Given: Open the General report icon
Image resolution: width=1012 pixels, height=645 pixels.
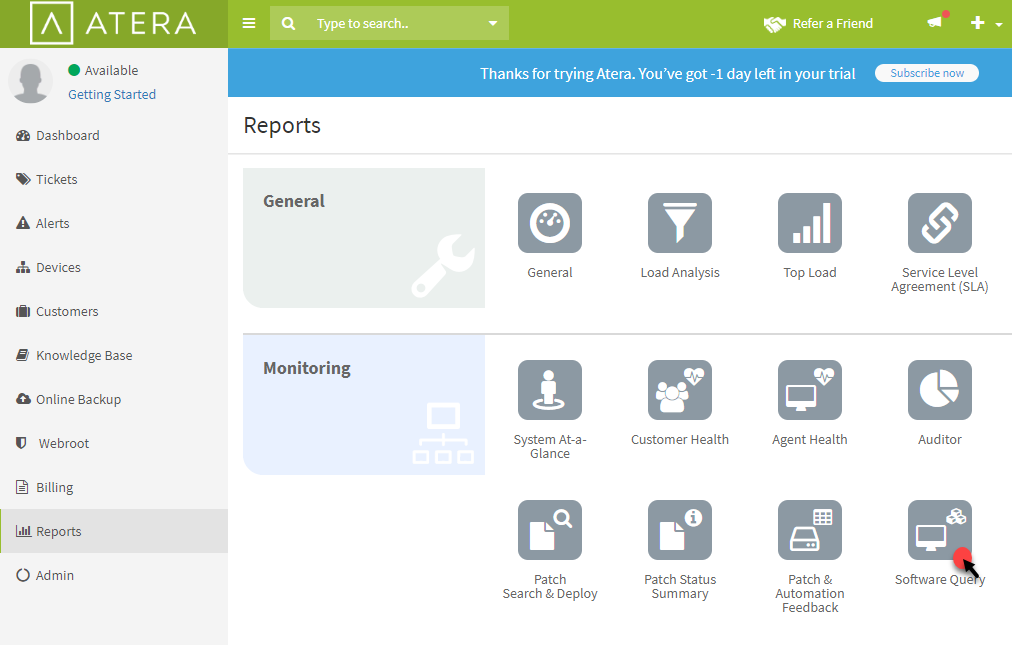Looking at the screenshot, I should click(549, 223).
